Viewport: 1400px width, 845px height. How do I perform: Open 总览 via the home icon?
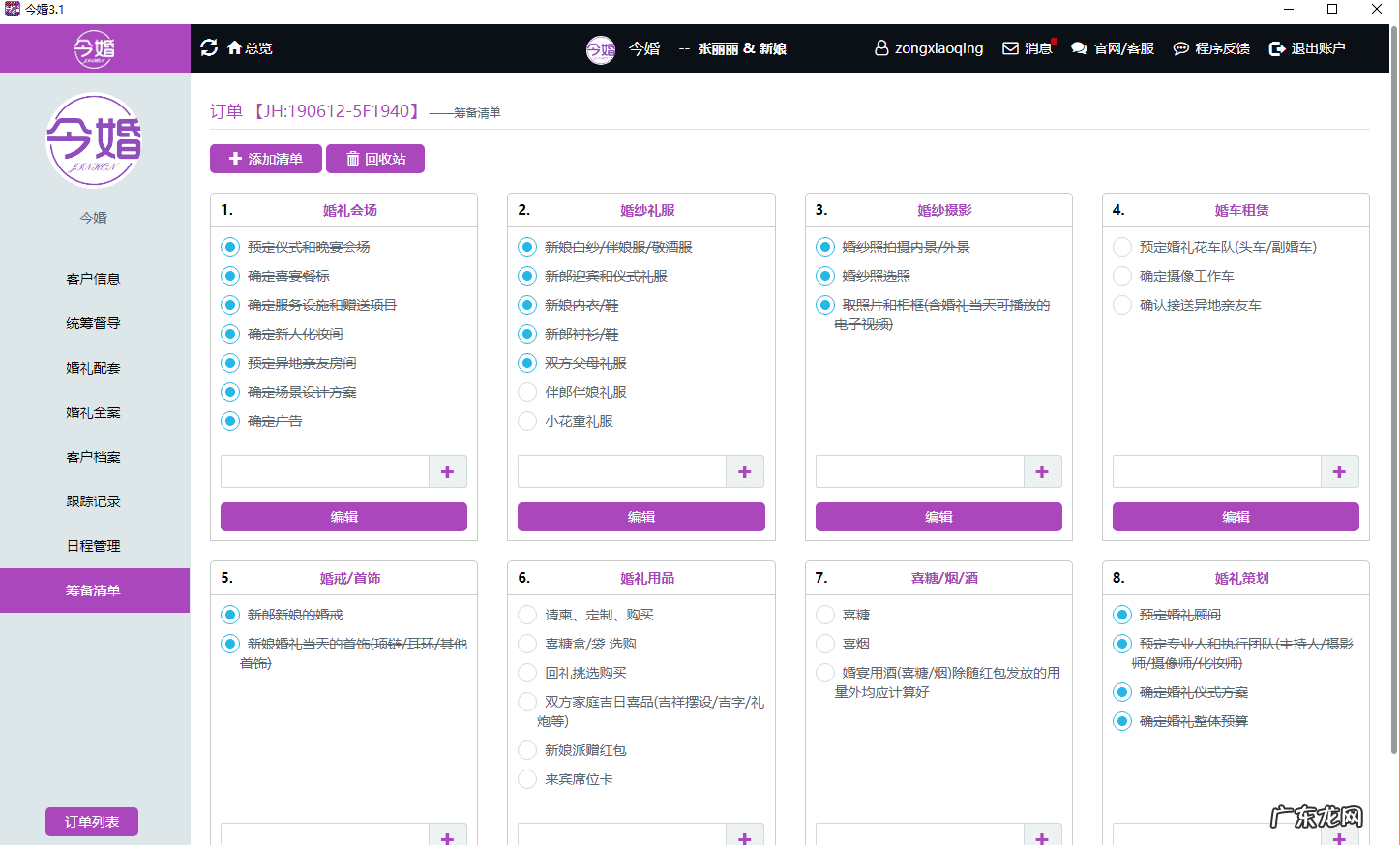coord(234,46)
